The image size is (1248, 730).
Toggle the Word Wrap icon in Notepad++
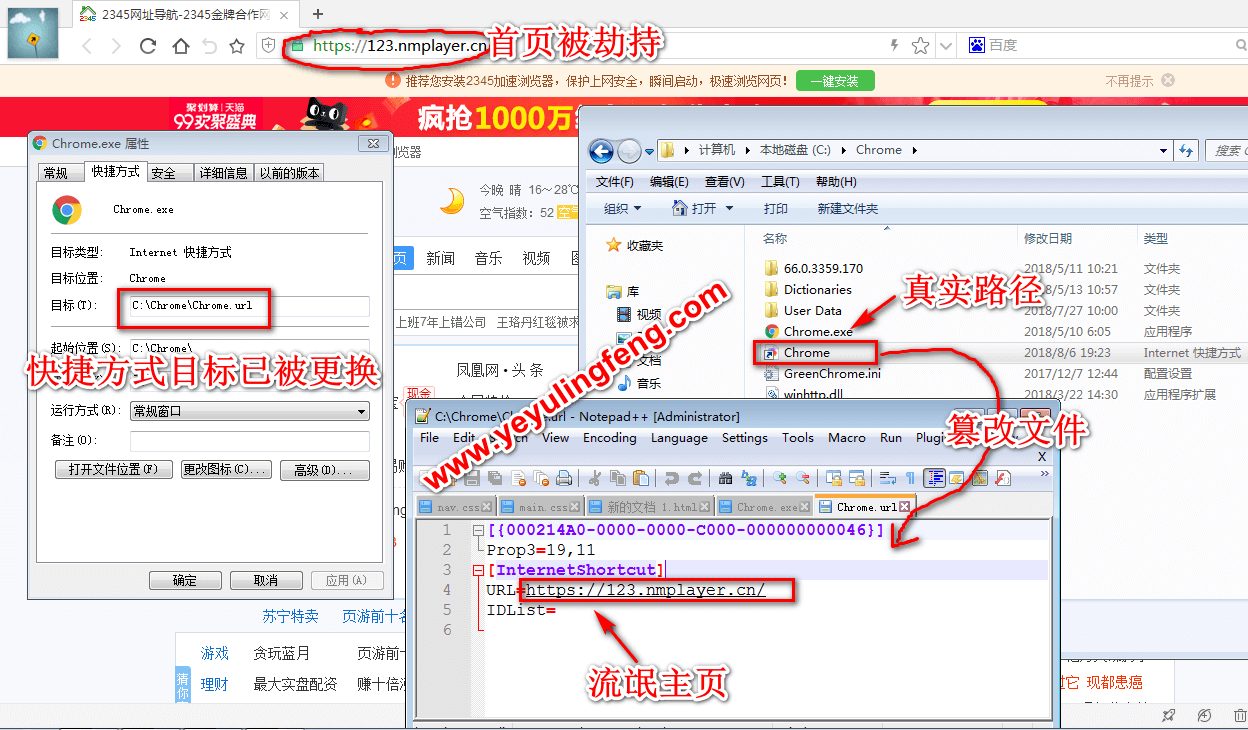(886, 479)
